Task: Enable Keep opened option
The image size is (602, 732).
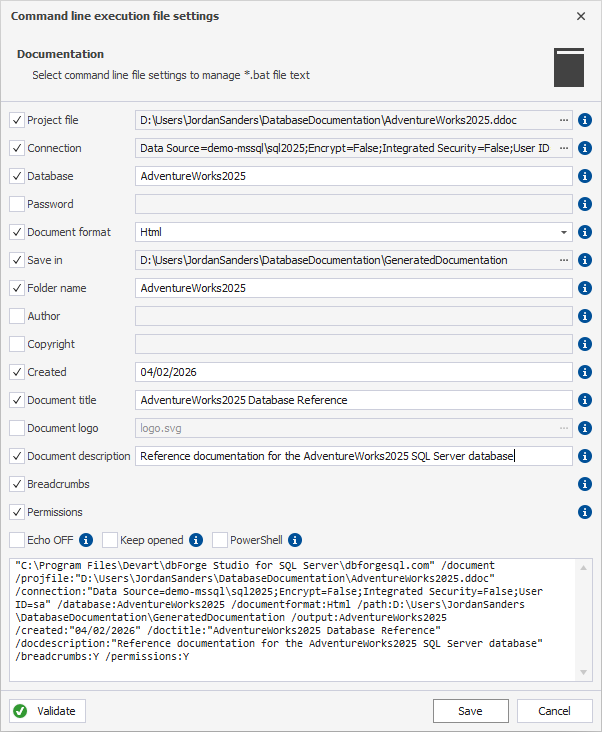Action: tap(110, 540)
